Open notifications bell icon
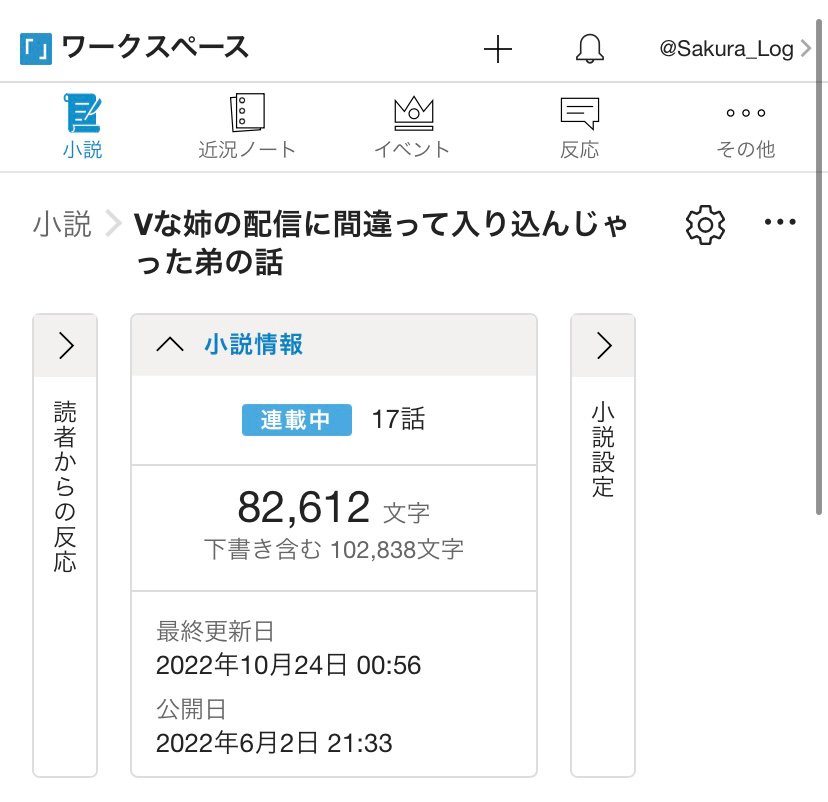 coord(590,49)
